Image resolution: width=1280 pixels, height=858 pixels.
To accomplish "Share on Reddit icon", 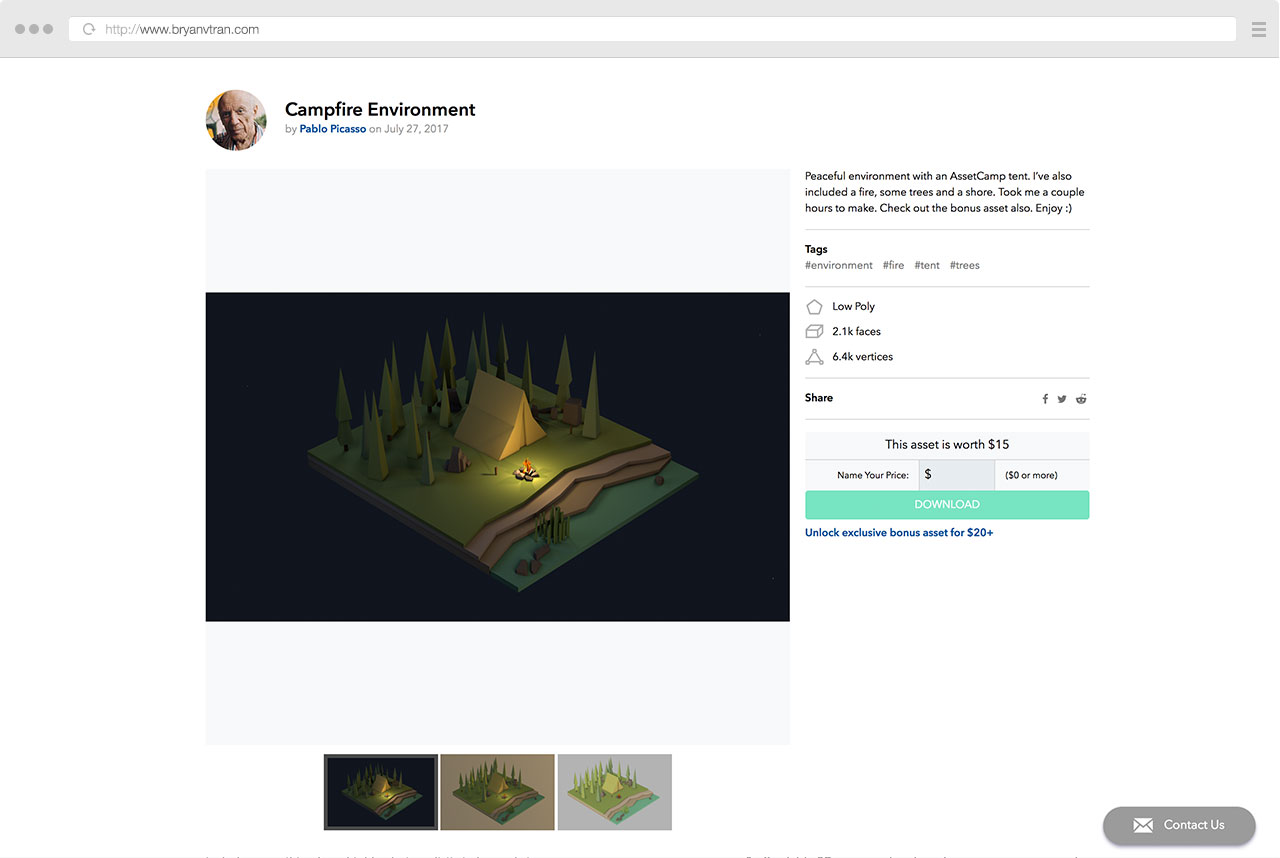I will [x=1081, y=399].
